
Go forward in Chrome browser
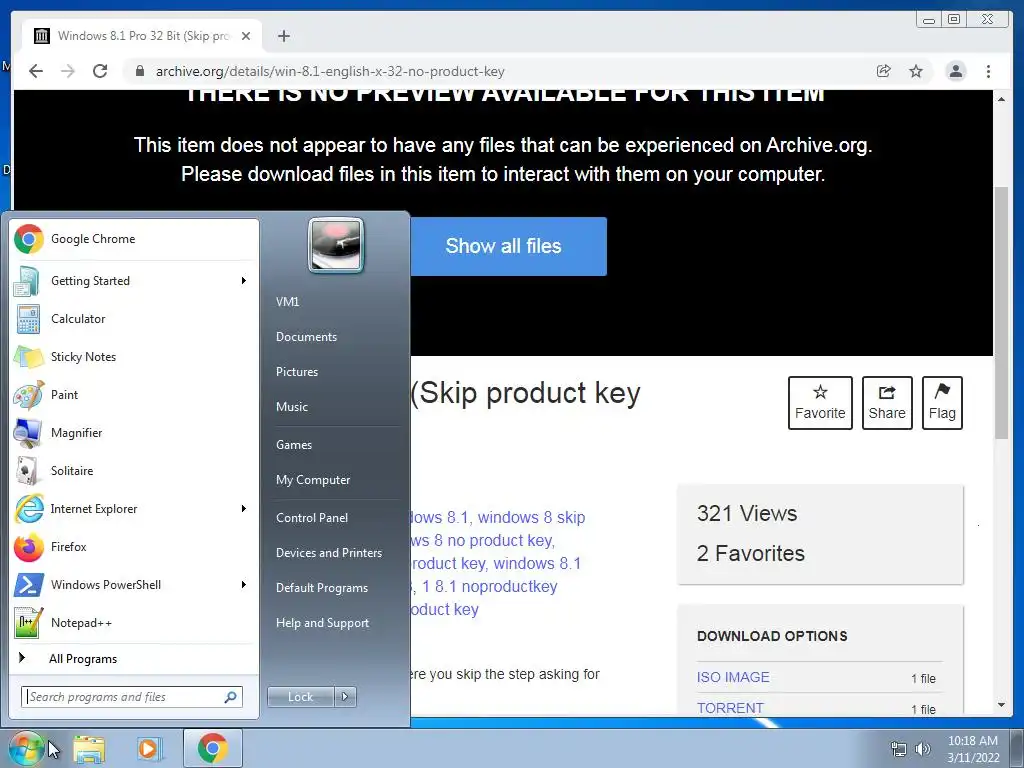click(x=68, y=71)
